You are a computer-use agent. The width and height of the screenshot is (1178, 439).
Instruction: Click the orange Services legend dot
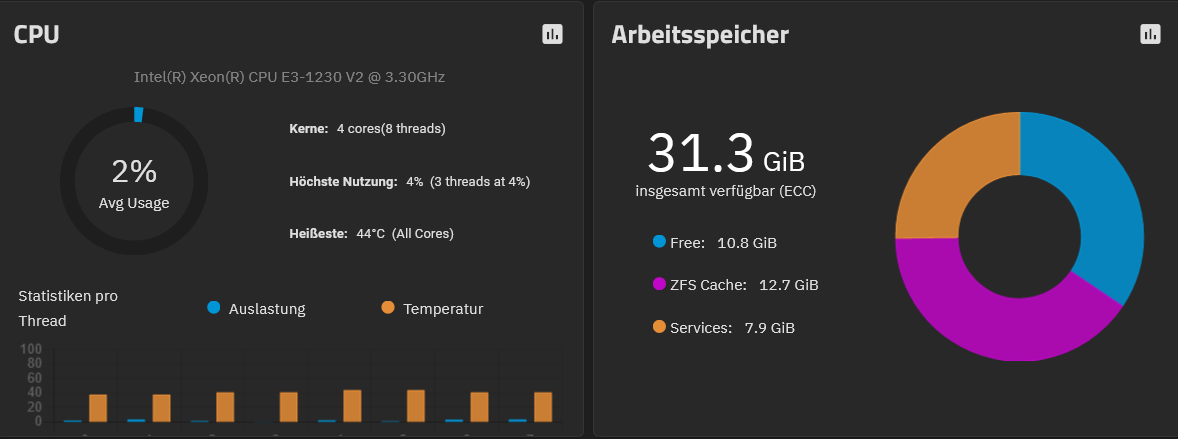660,326
